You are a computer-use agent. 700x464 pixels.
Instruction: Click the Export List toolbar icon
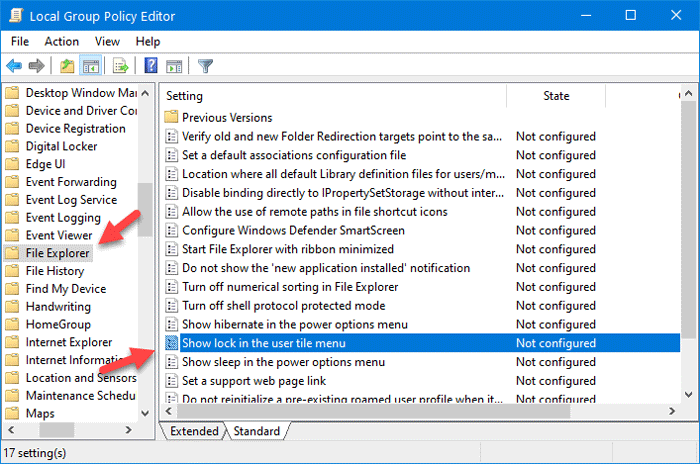tap(121, 67)
